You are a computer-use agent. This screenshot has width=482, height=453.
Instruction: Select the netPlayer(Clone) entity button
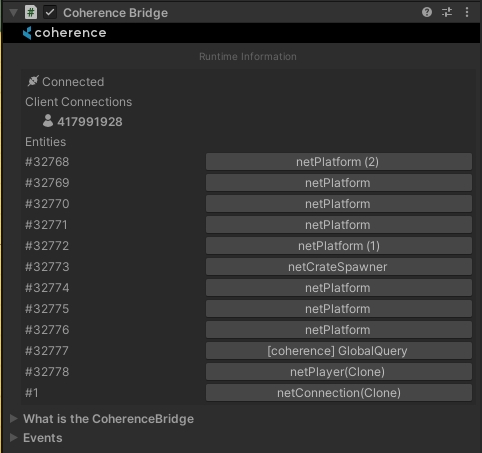[339, 372]
